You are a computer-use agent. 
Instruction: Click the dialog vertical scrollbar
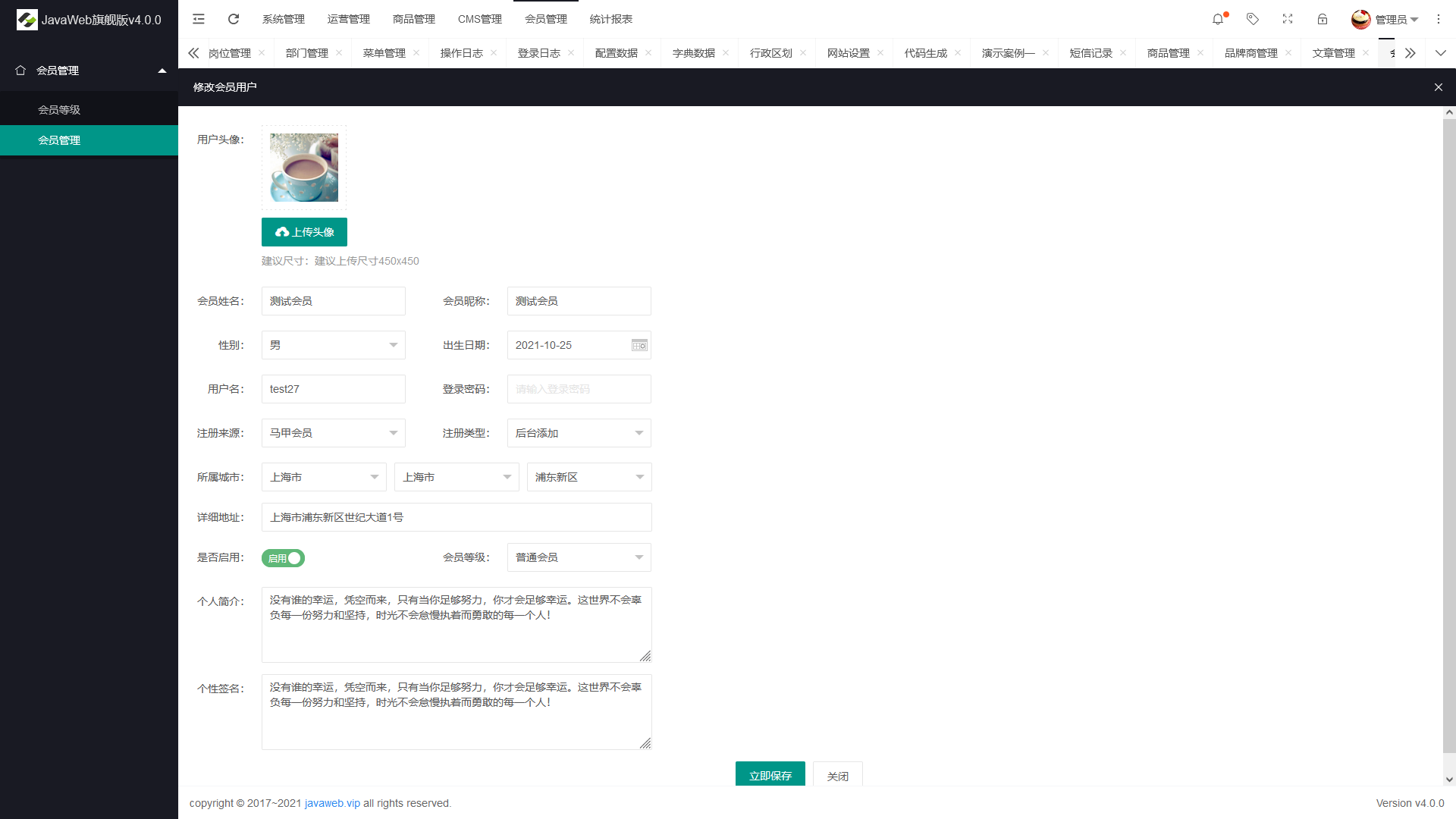coord(1449,436)
